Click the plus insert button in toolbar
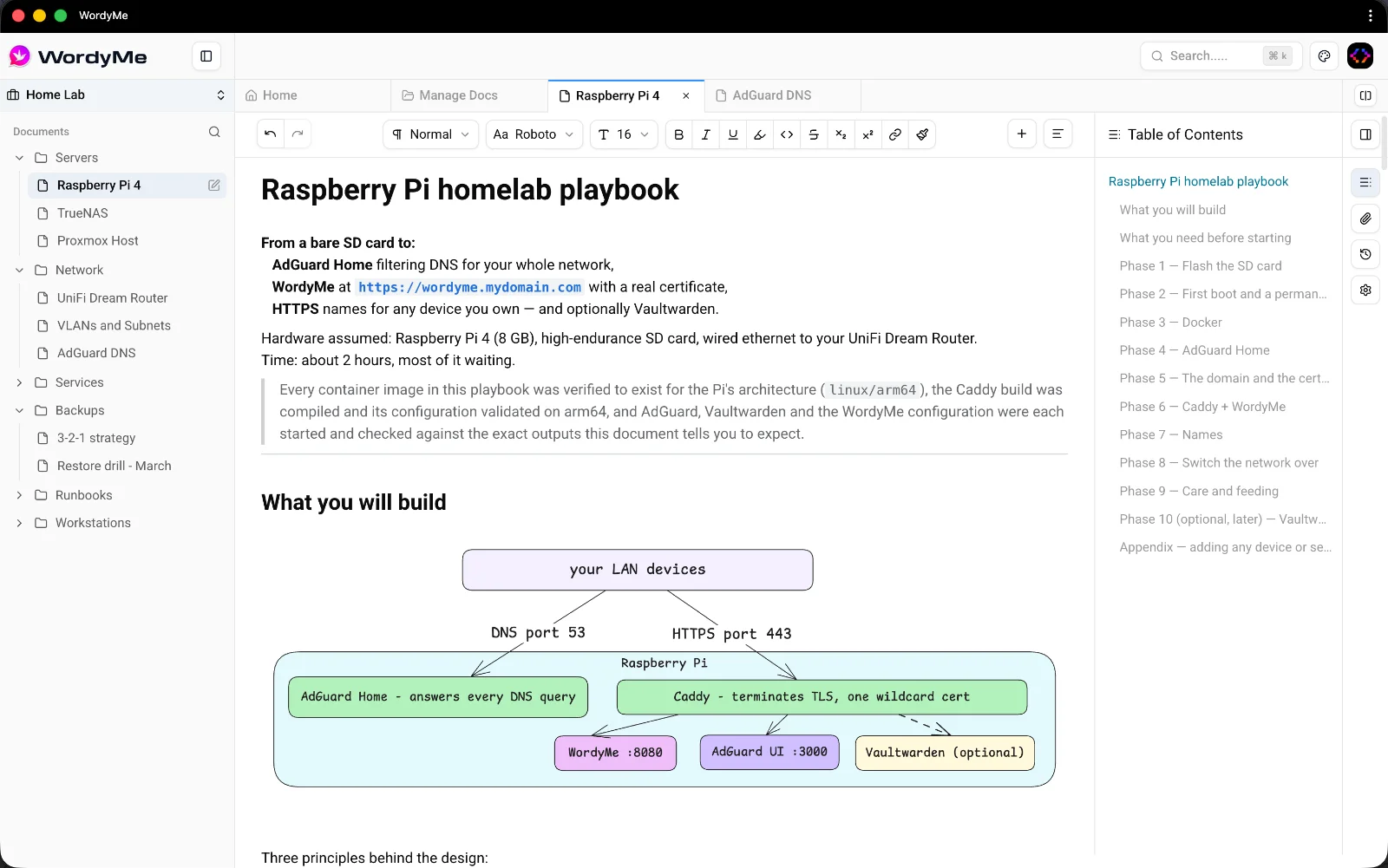The image size is (1388, 868). 1022,134
